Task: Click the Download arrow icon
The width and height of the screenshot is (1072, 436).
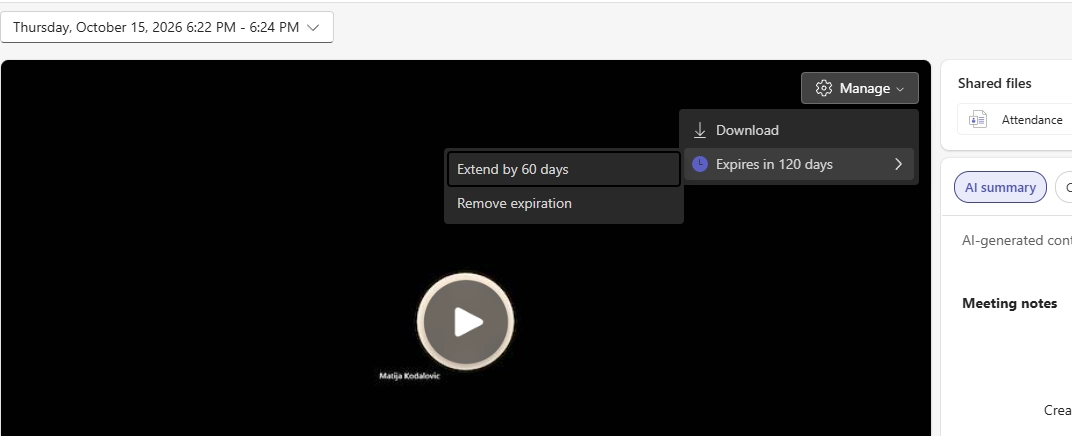Action: 699,130
